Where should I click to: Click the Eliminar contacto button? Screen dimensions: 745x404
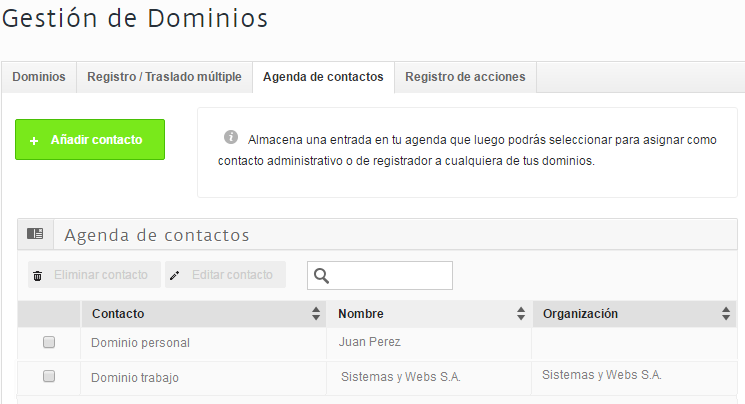pyautogui.click(x=94, y=275)
